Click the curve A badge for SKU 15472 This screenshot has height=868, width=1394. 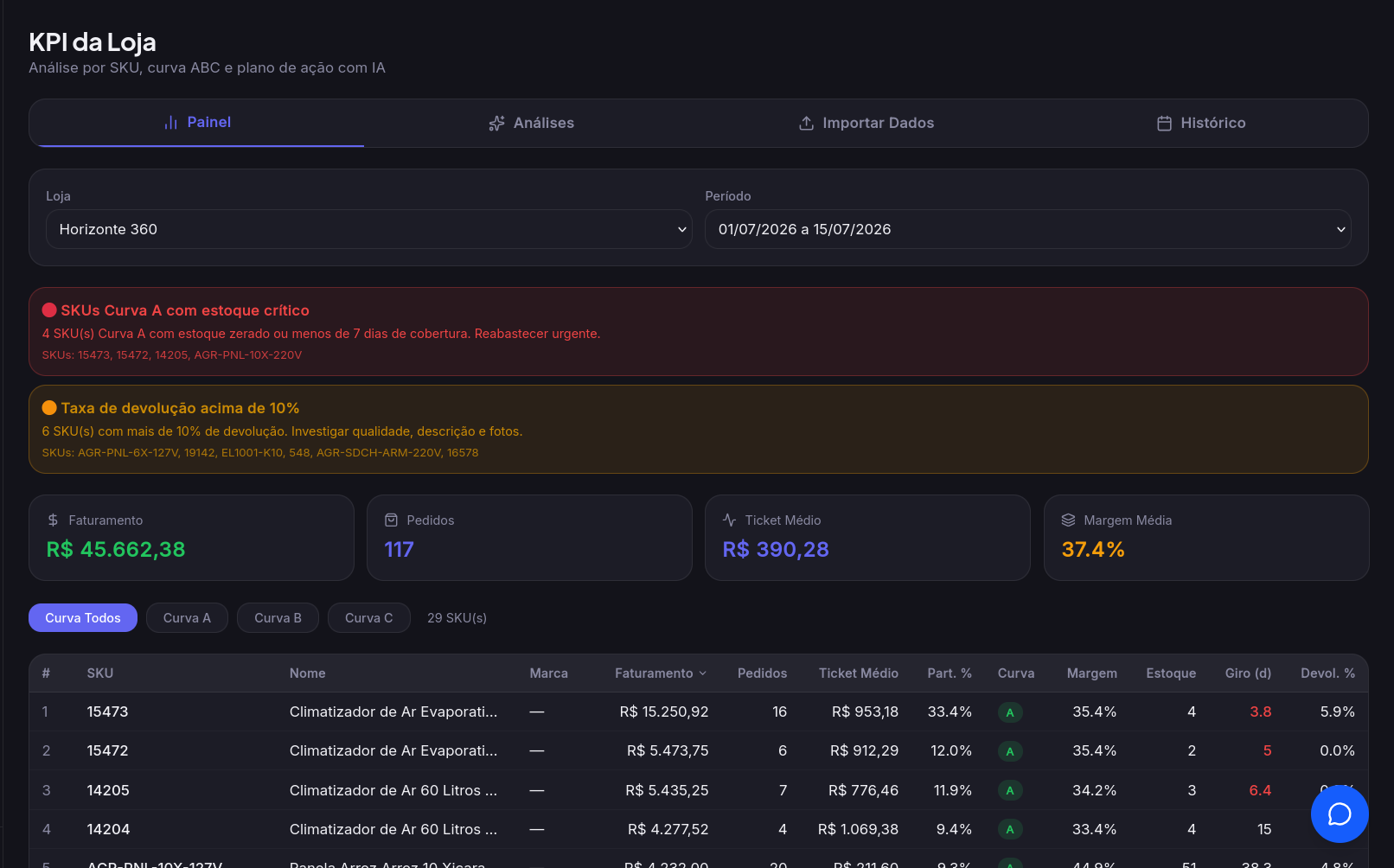coord(1010,751)
